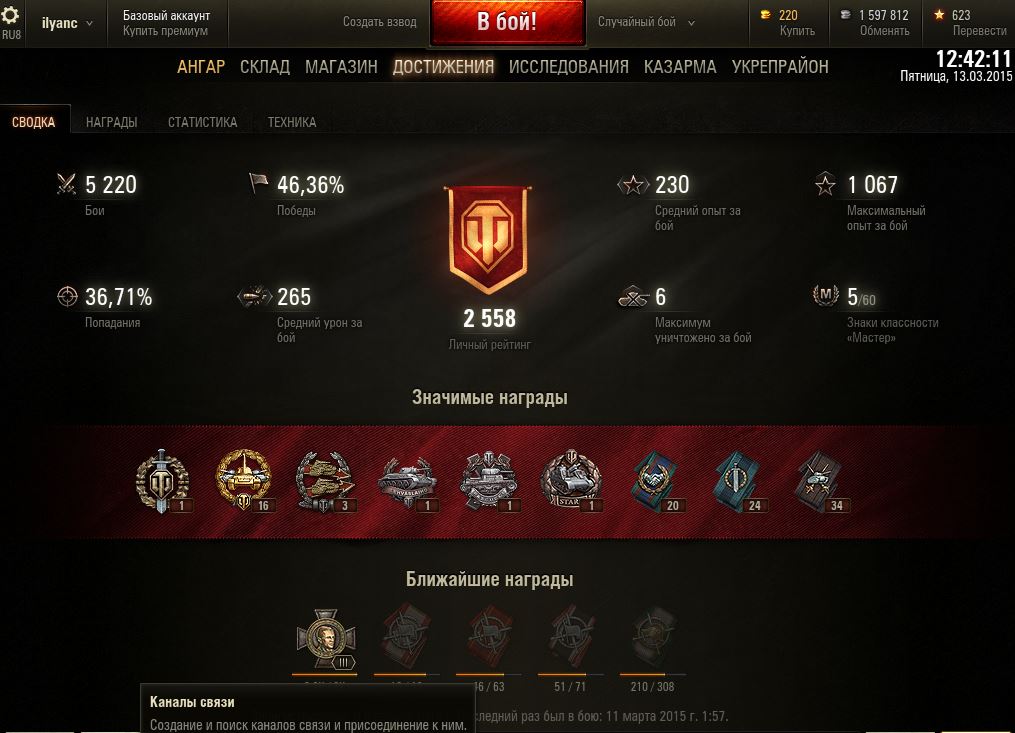Click the Купить премиум link
The image size is (1015, 733).
coord(165,30)
